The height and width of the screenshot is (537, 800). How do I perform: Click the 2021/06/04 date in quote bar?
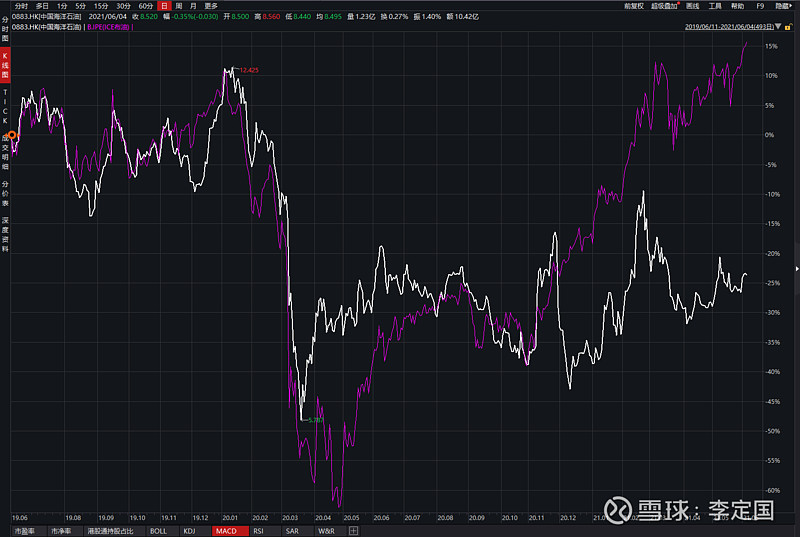point(108,16)
